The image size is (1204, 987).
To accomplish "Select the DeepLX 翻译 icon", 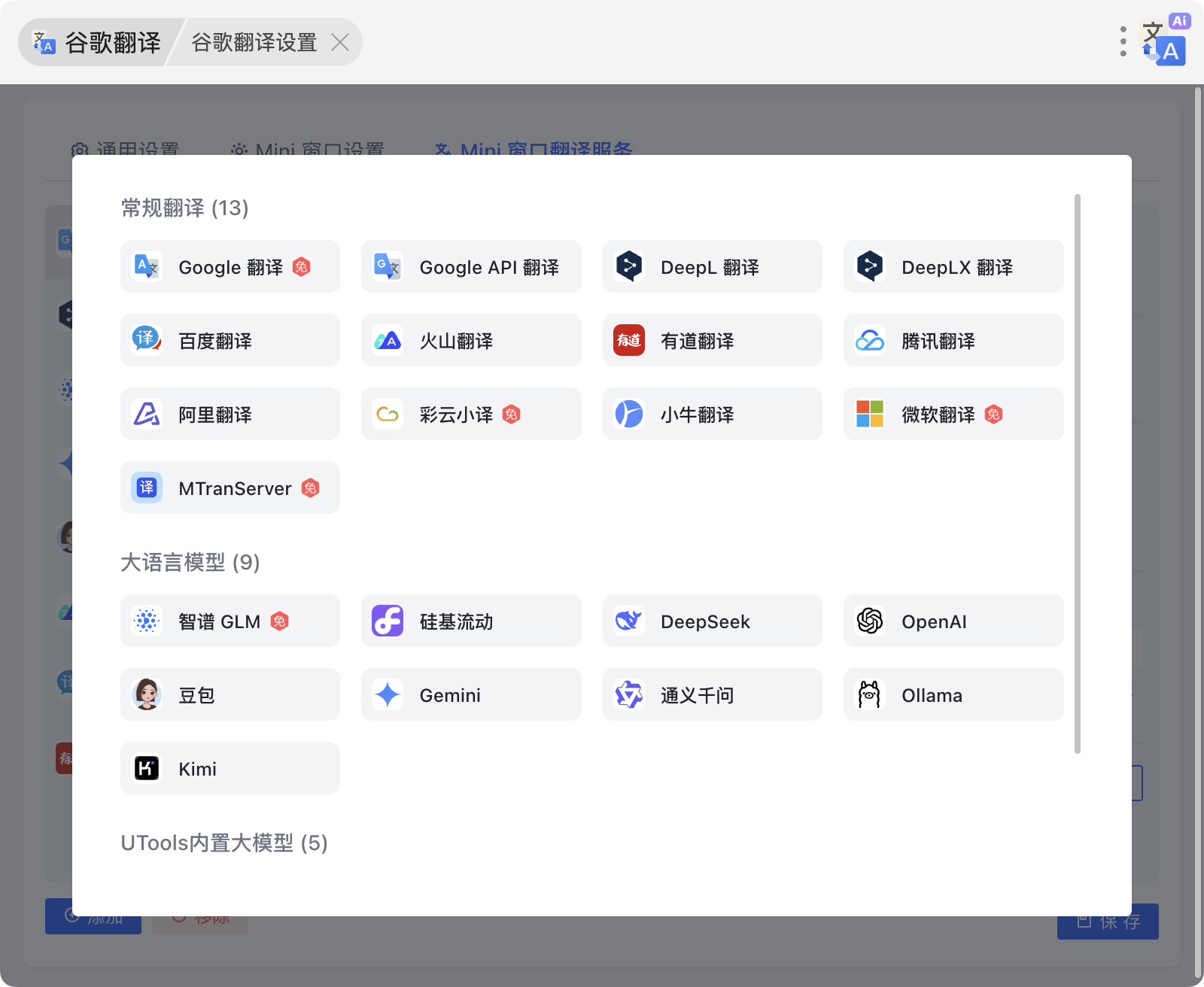I will tap(870, 266).
